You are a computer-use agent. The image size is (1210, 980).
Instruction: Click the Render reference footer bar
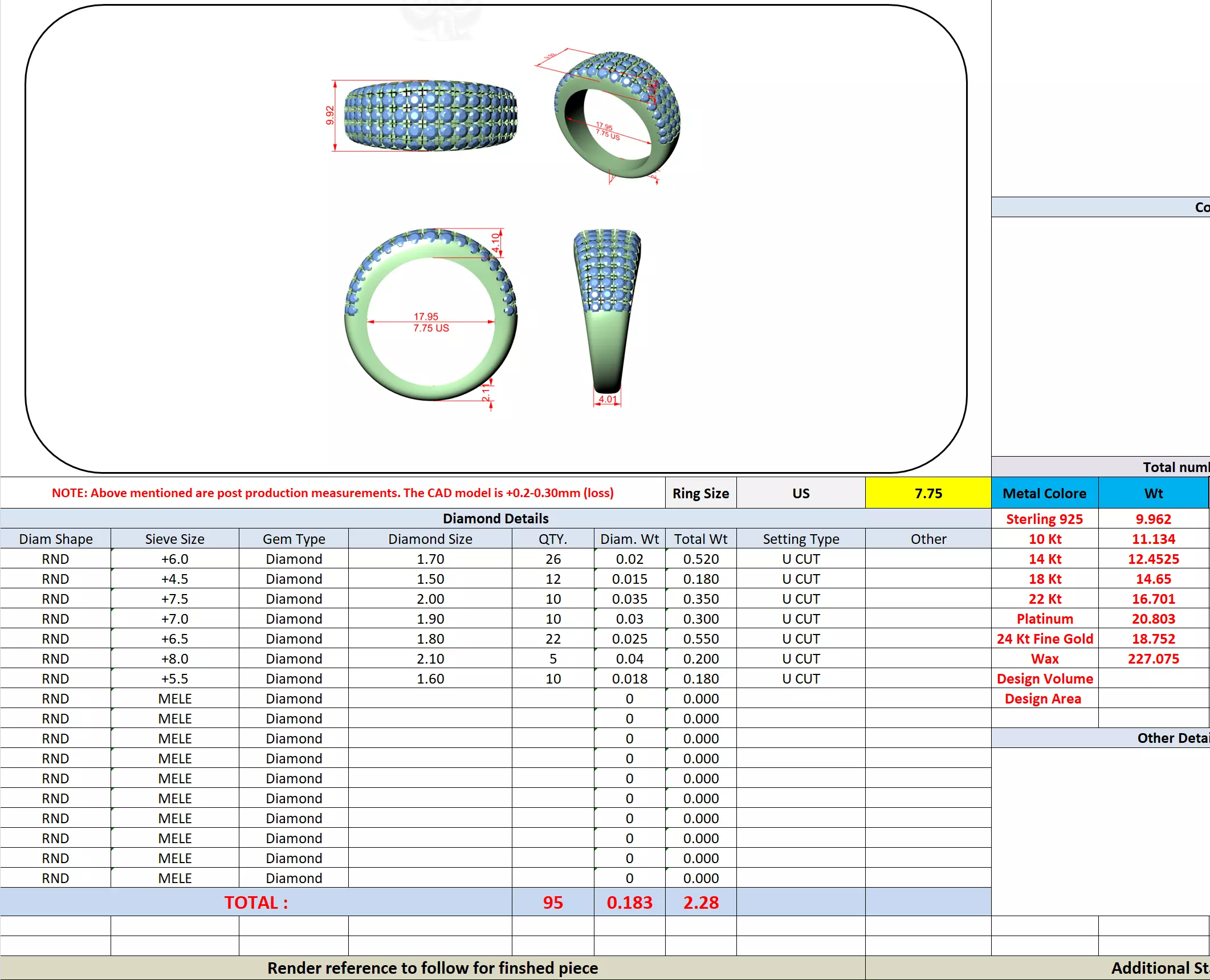[x=433, y=968]
